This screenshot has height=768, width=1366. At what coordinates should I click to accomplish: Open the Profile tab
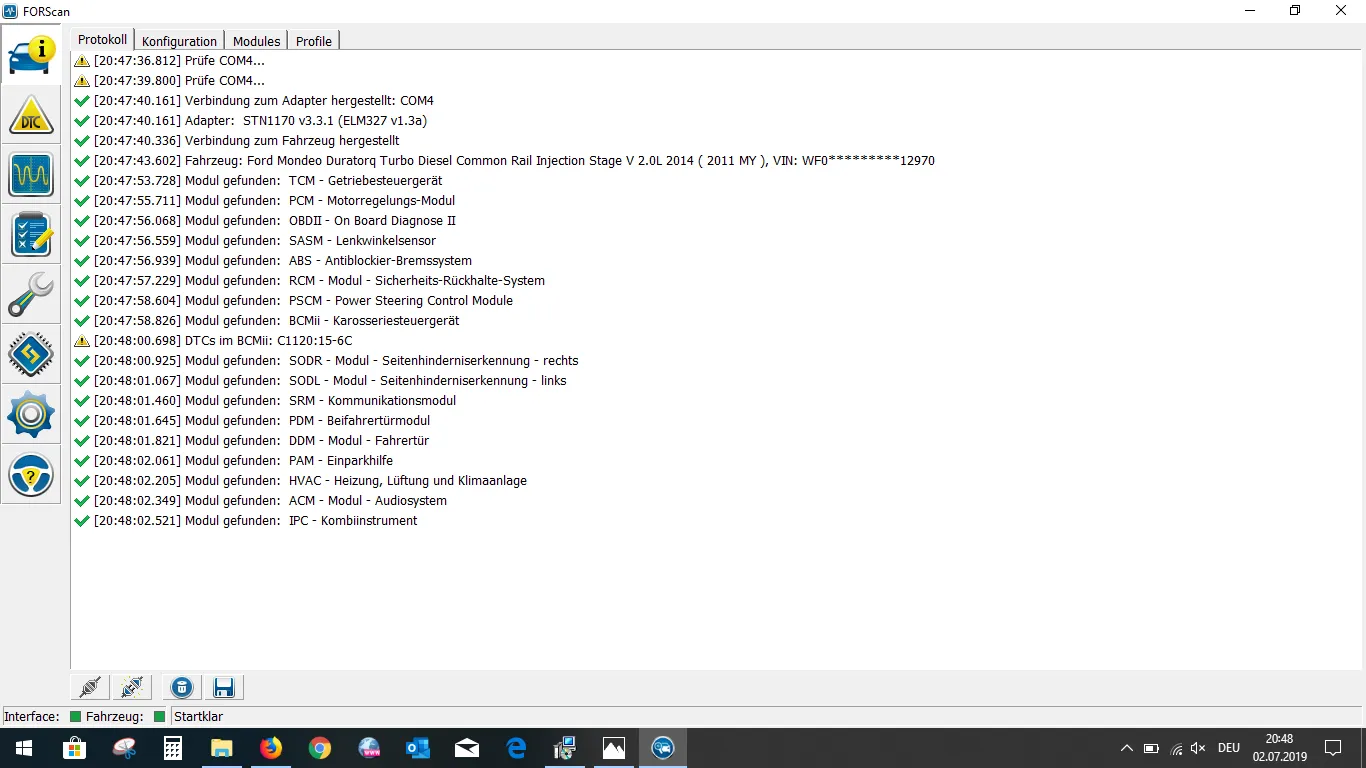(x=313, y=41)
